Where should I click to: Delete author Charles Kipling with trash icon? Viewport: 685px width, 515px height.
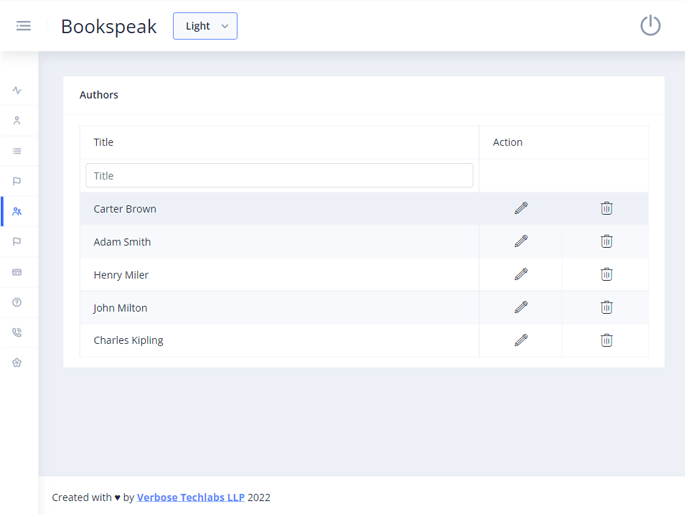coord(606,340)
